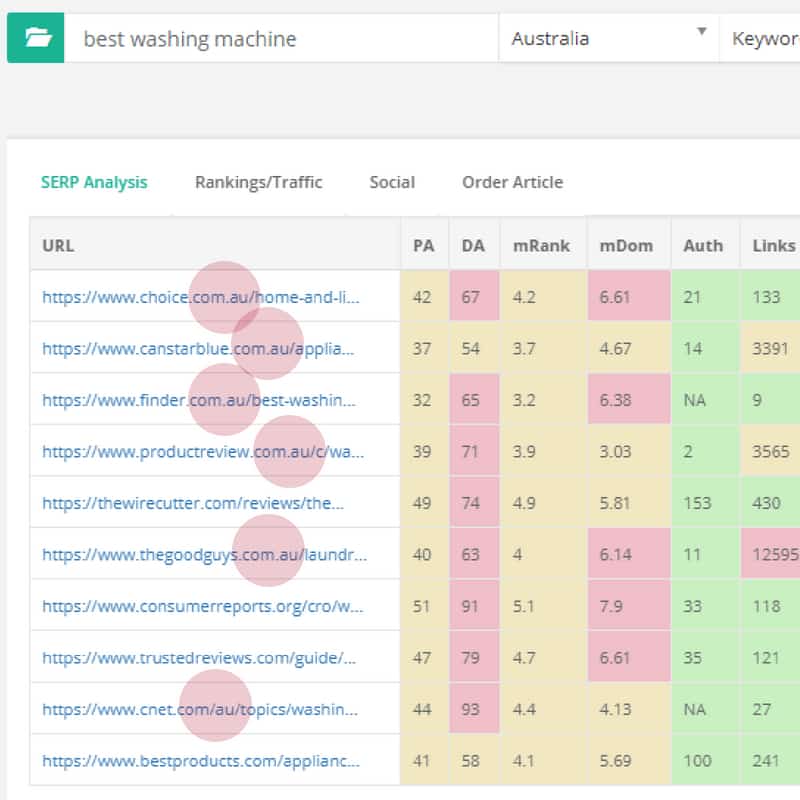The width and height of the screenshot is (800, 800).
Task: Select the Social tab
Action: 392,182
